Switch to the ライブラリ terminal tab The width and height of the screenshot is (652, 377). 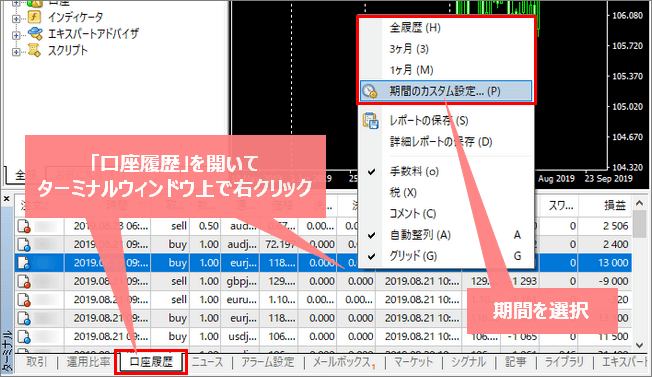point(564,362)
